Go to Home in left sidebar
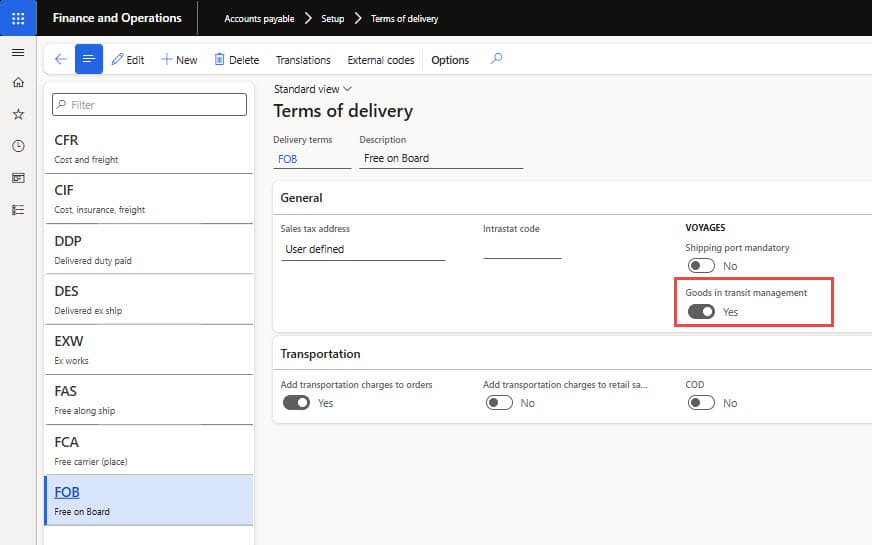Screen dimensions: 872x545 (x=18, y=83)
